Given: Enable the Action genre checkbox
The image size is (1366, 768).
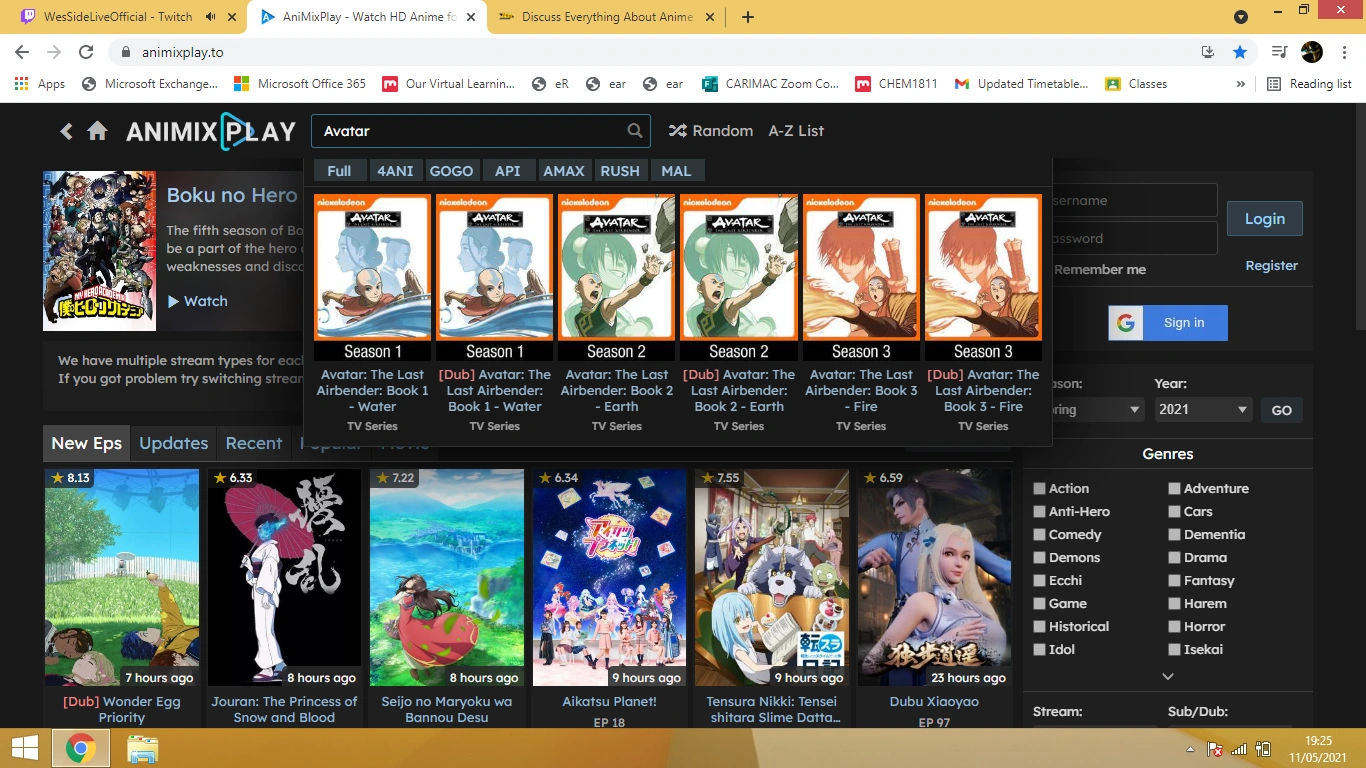Looking at the screenshot, I should pos(1040,488).
